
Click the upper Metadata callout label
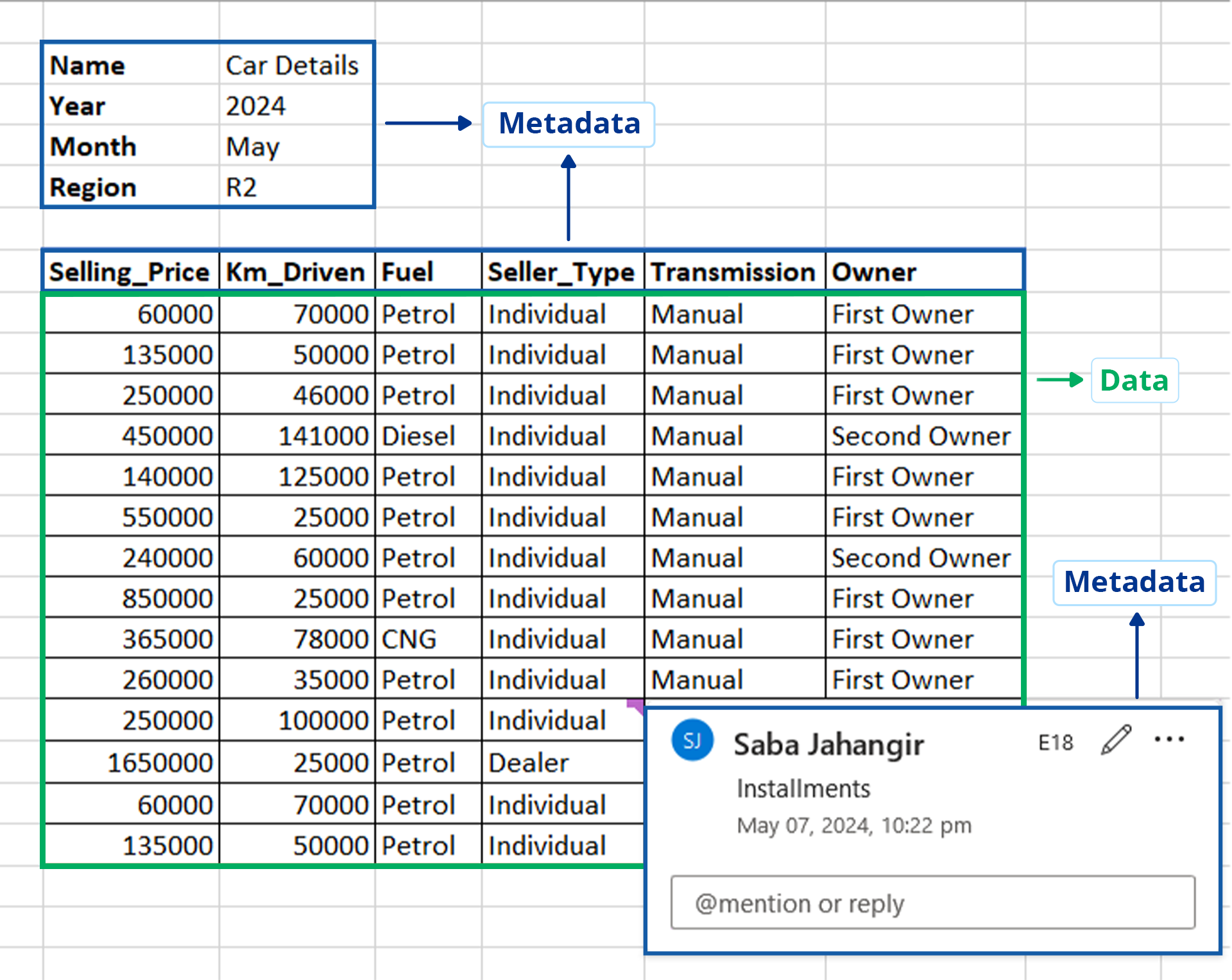coord(568,124)
